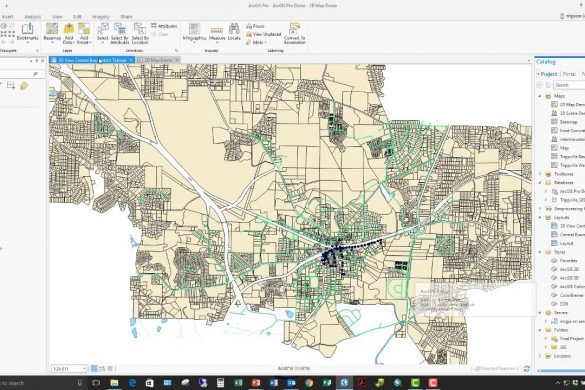Viewport: 585px width, 390px height.
Task: Click the Add Data button
Action: click(69, 33)
